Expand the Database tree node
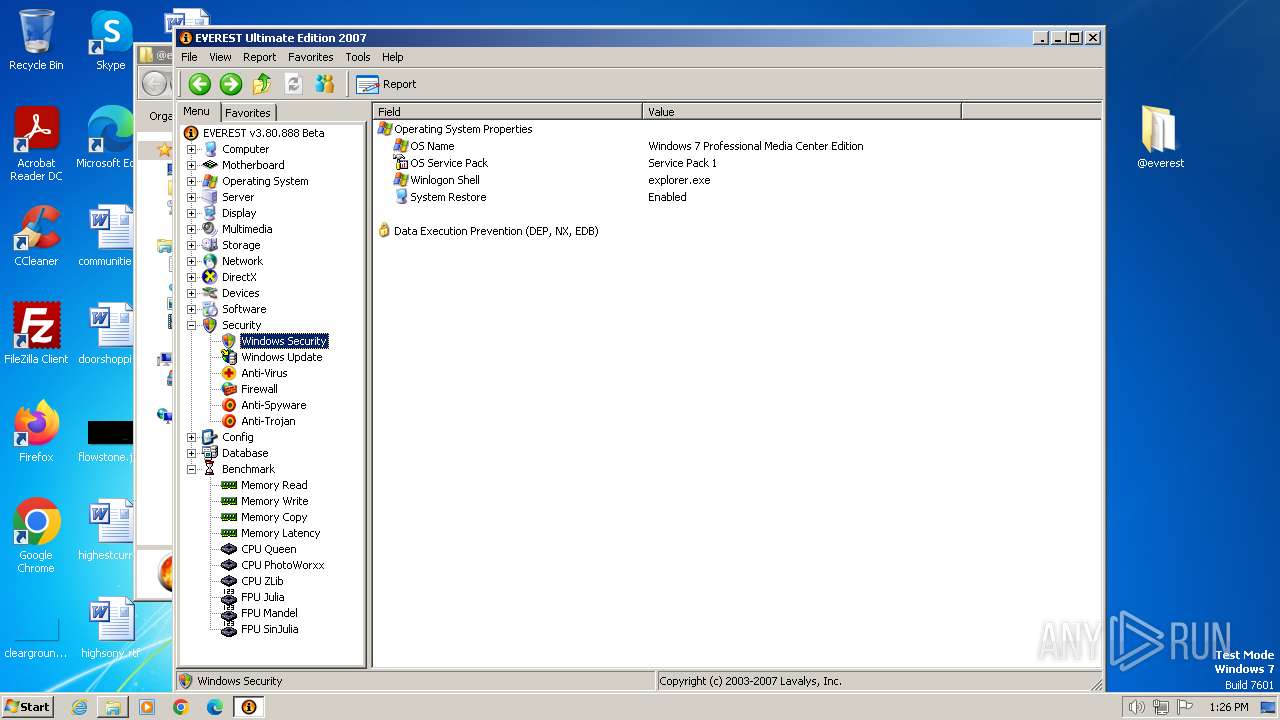 192,453
